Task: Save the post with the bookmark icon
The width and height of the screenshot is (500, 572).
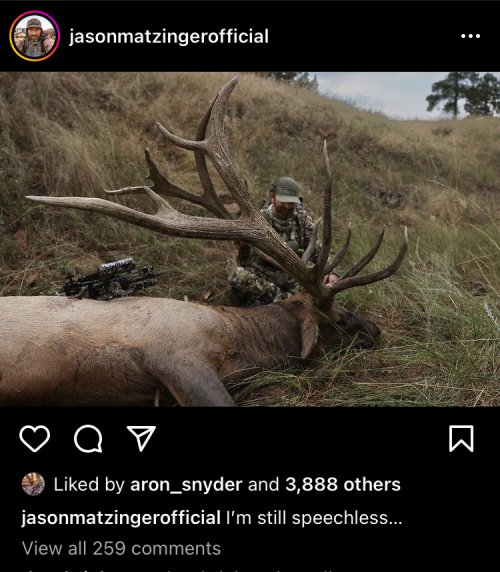Action: coord(461,438)
